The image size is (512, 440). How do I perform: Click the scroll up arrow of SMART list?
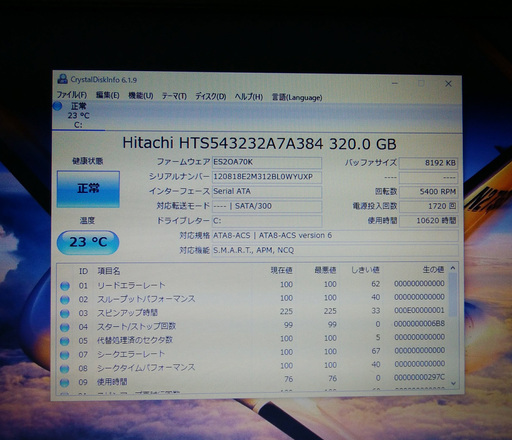click(453, 268)
